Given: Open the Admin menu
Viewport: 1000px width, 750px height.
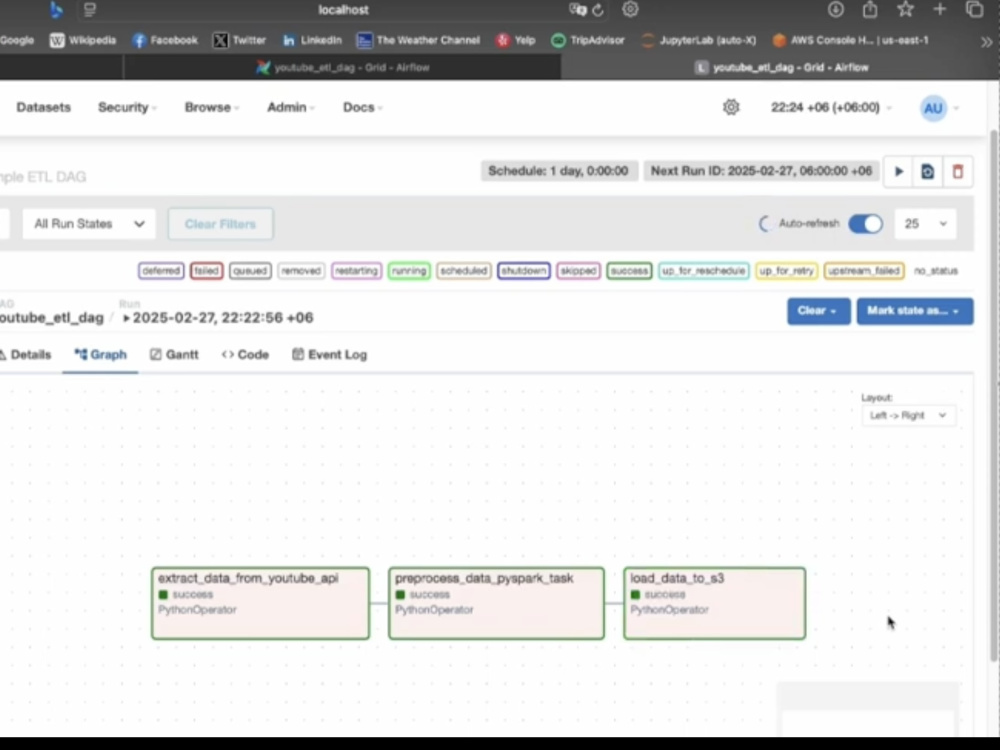Looking at the screenshot, I should [290, 107].
